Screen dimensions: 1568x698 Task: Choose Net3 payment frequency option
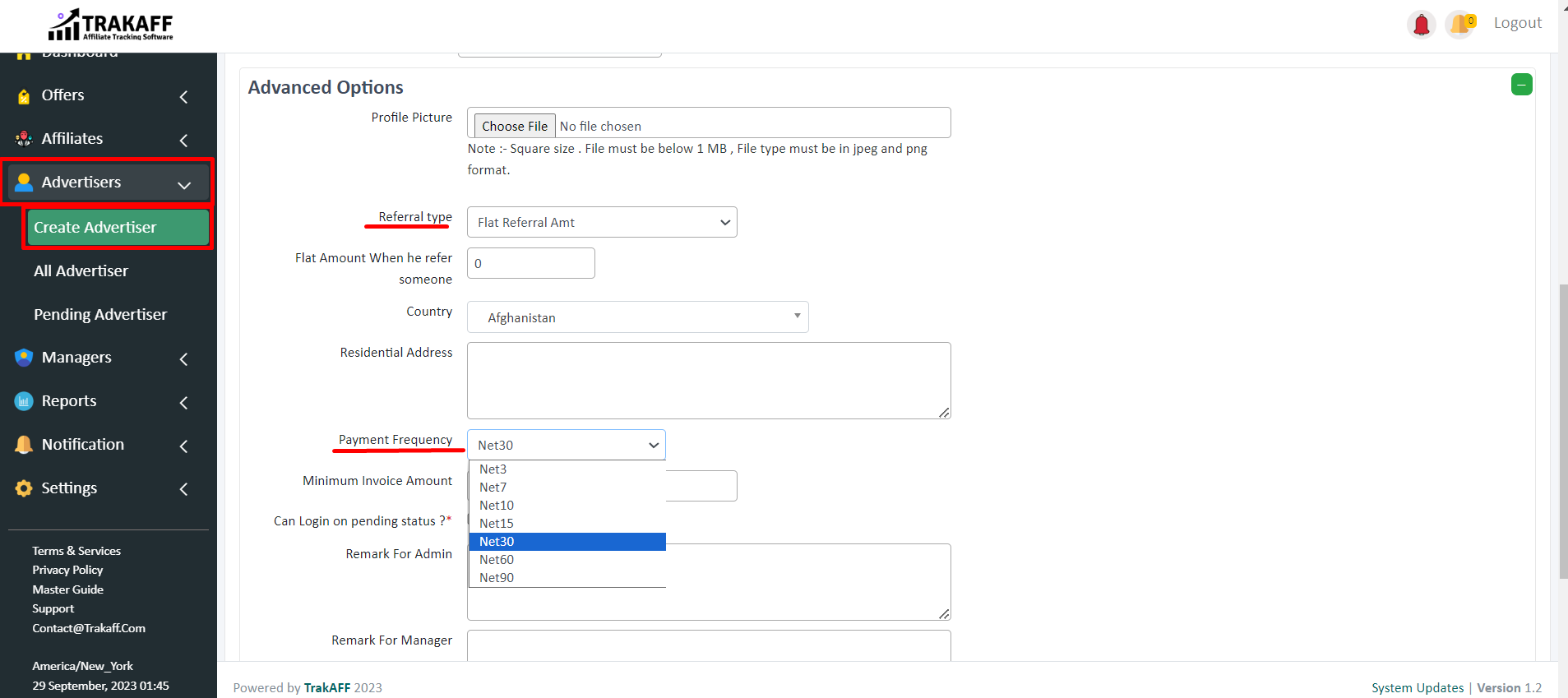tap(567, 469)
